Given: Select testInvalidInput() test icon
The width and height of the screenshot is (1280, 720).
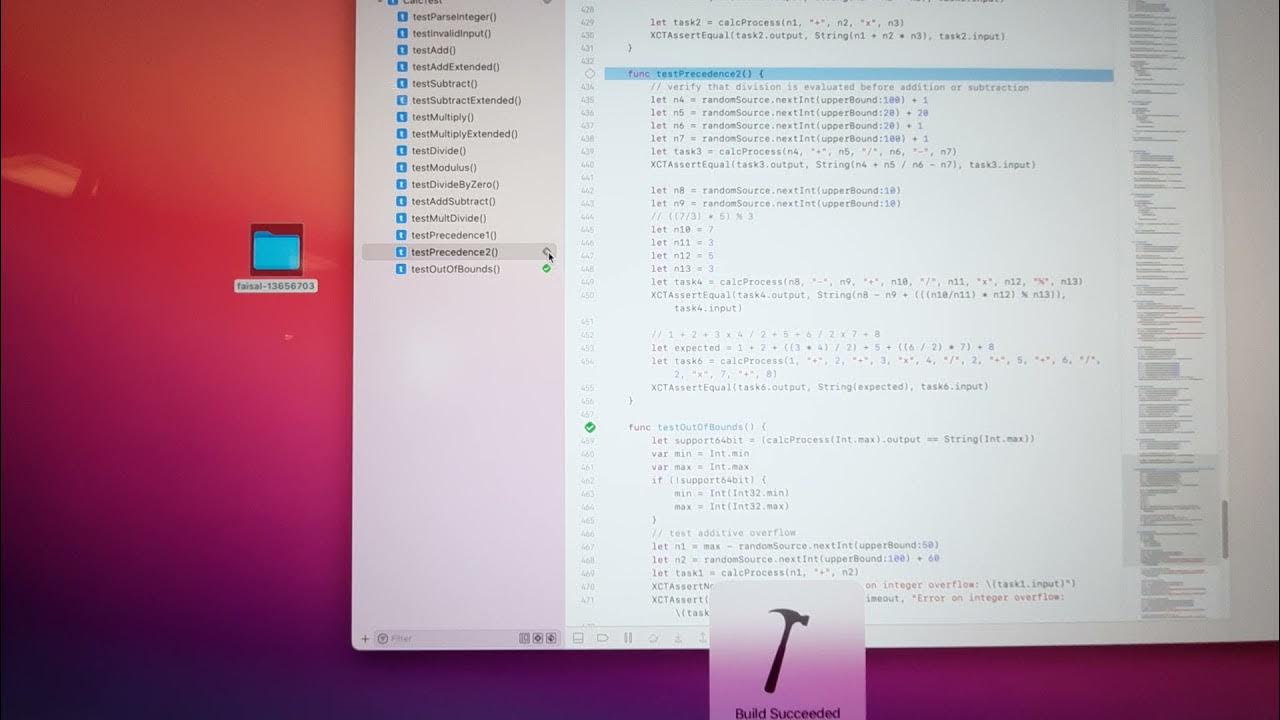Looking at the screenshot, I should (402, 33).
